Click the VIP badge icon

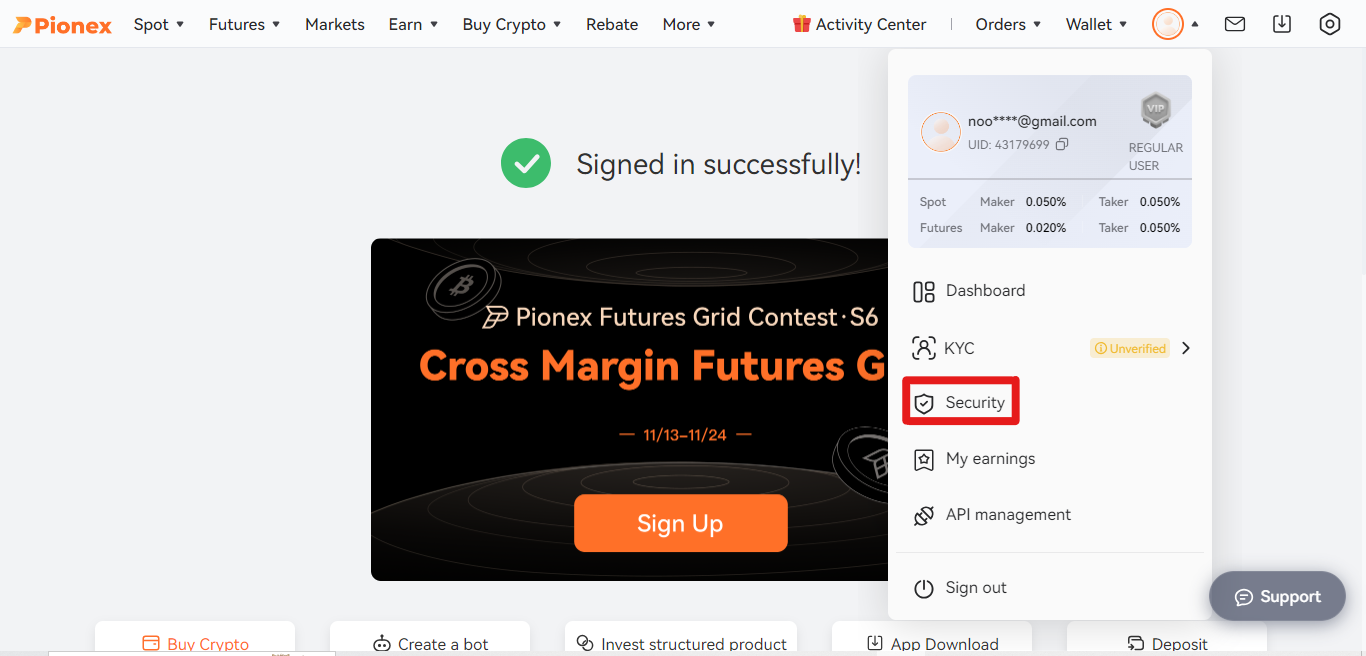1156,110
